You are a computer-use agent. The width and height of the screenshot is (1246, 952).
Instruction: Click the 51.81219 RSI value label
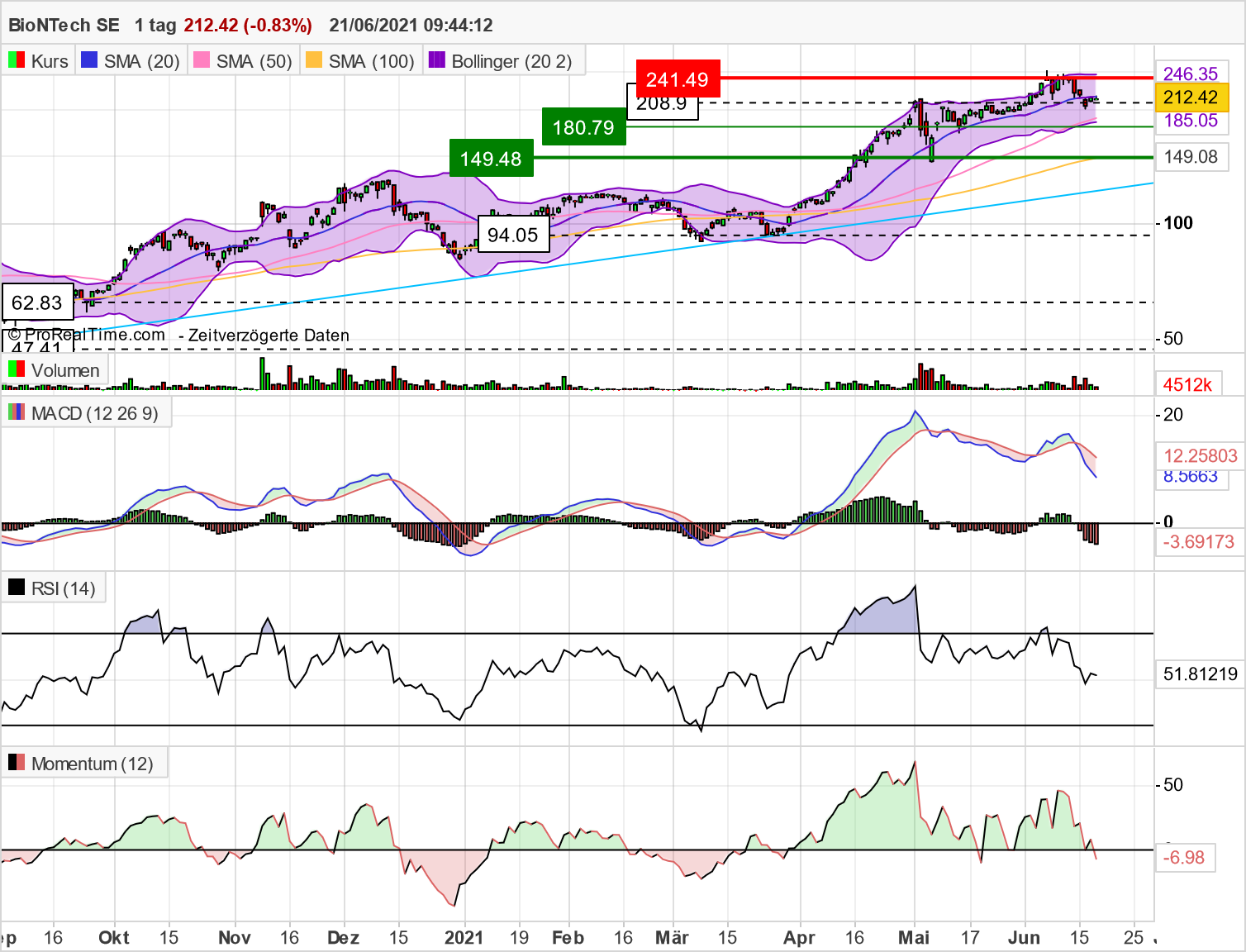(1199, 674)
